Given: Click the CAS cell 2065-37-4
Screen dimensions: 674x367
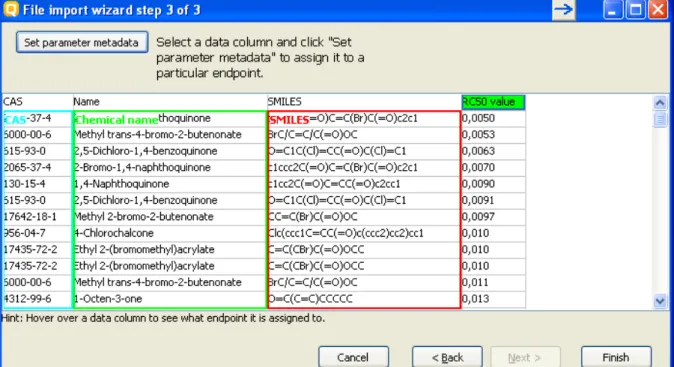Looking at the screenshot, I should pos(37,167).
